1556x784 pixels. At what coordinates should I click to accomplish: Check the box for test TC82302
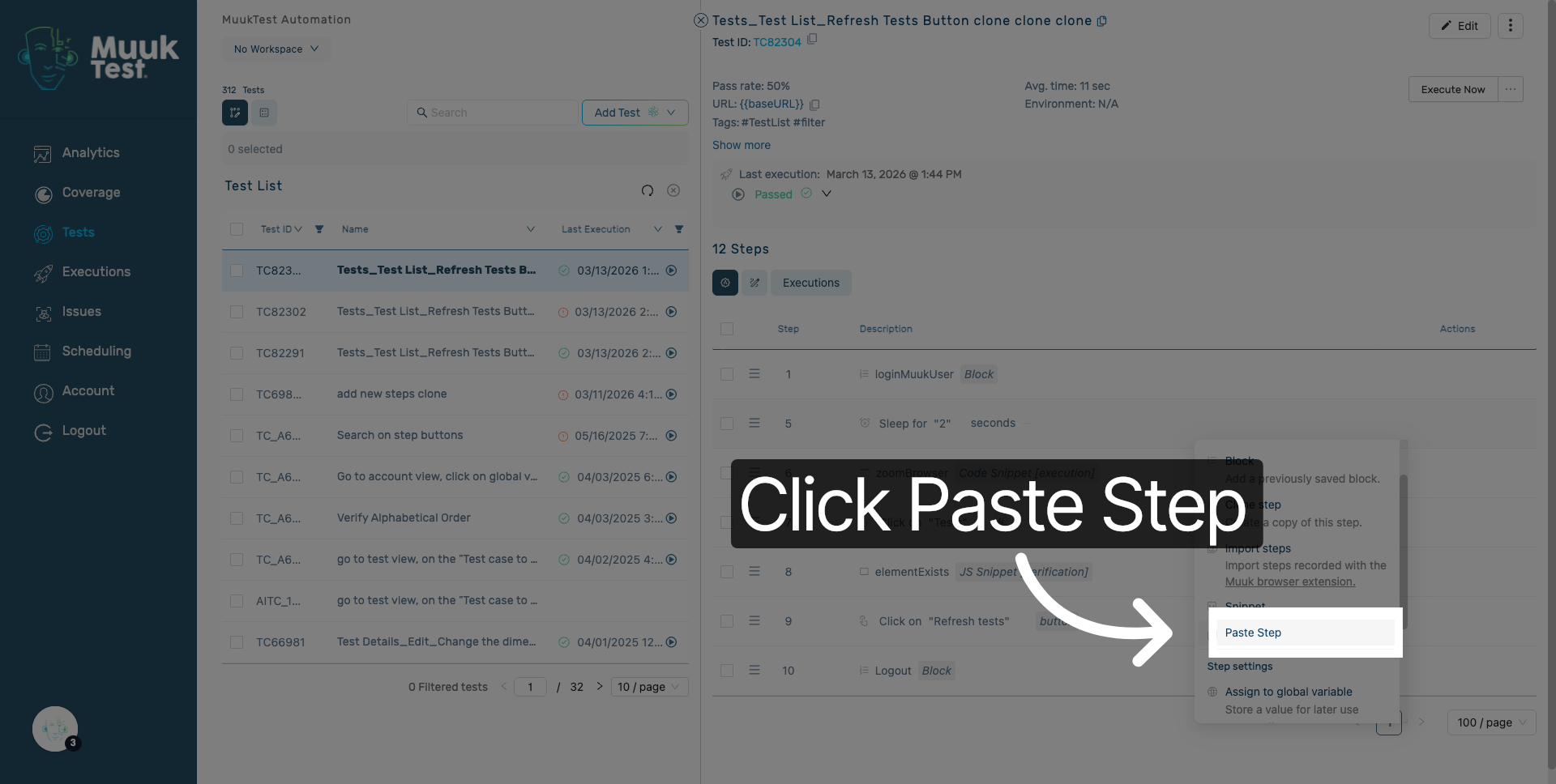tap(237, 312)
